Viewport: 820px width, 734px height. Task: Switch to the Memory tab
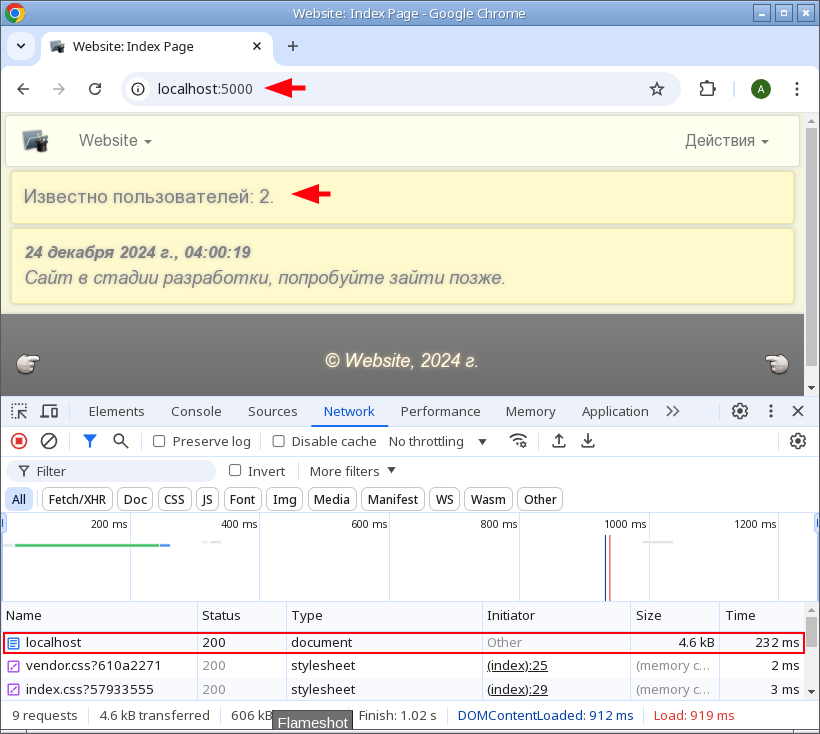click(530, 411)
